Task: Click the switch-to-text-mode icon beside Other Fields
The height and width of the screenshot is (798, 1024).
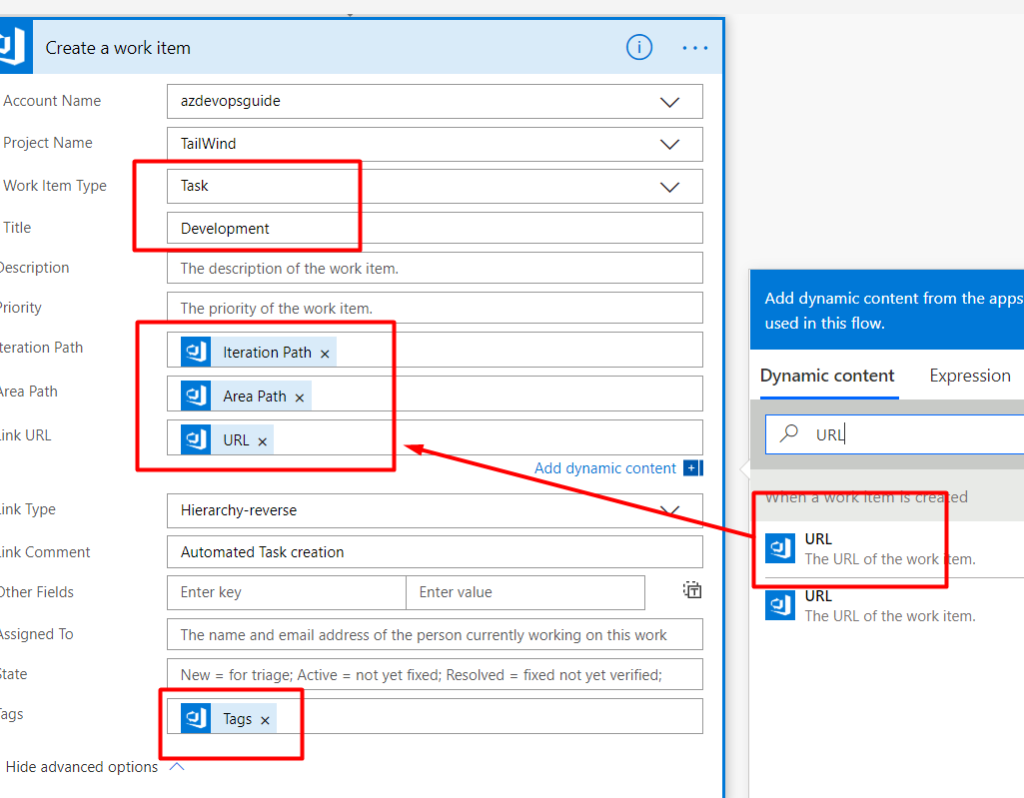Action: 691,590
